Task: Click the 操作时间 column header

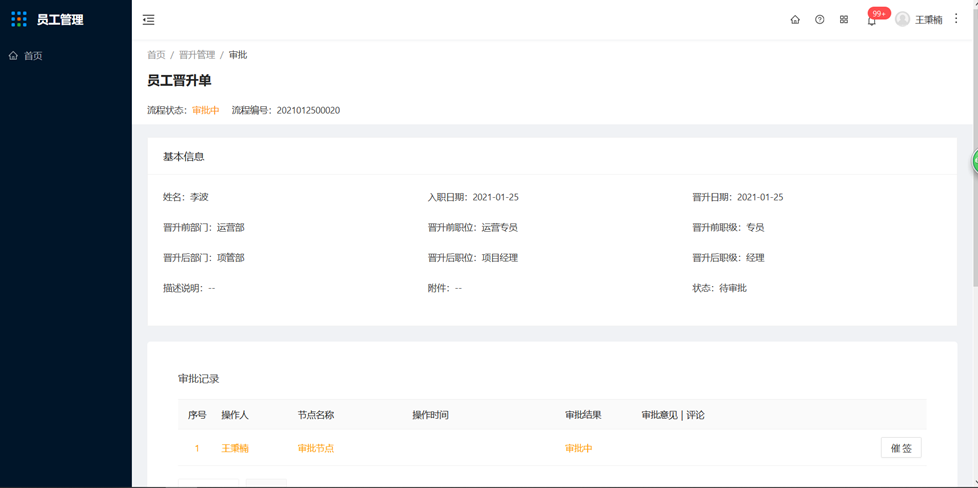Action: pos(430,415)
